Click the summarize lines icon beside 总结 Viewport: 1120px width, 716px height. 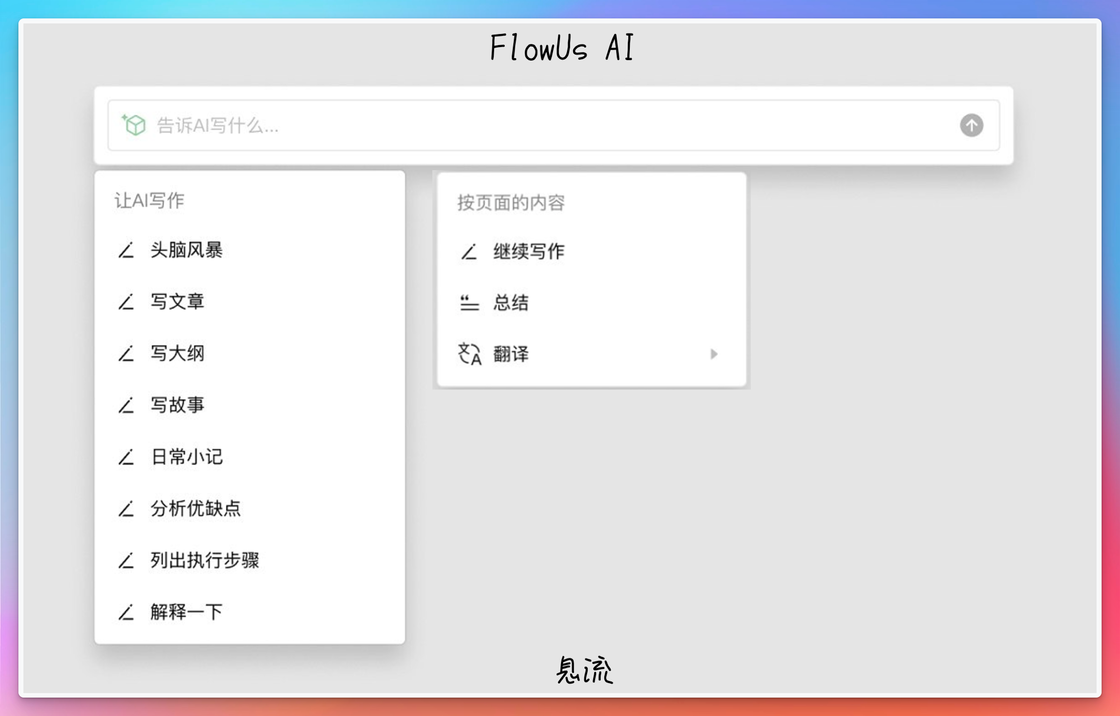[x=469, y=303]
